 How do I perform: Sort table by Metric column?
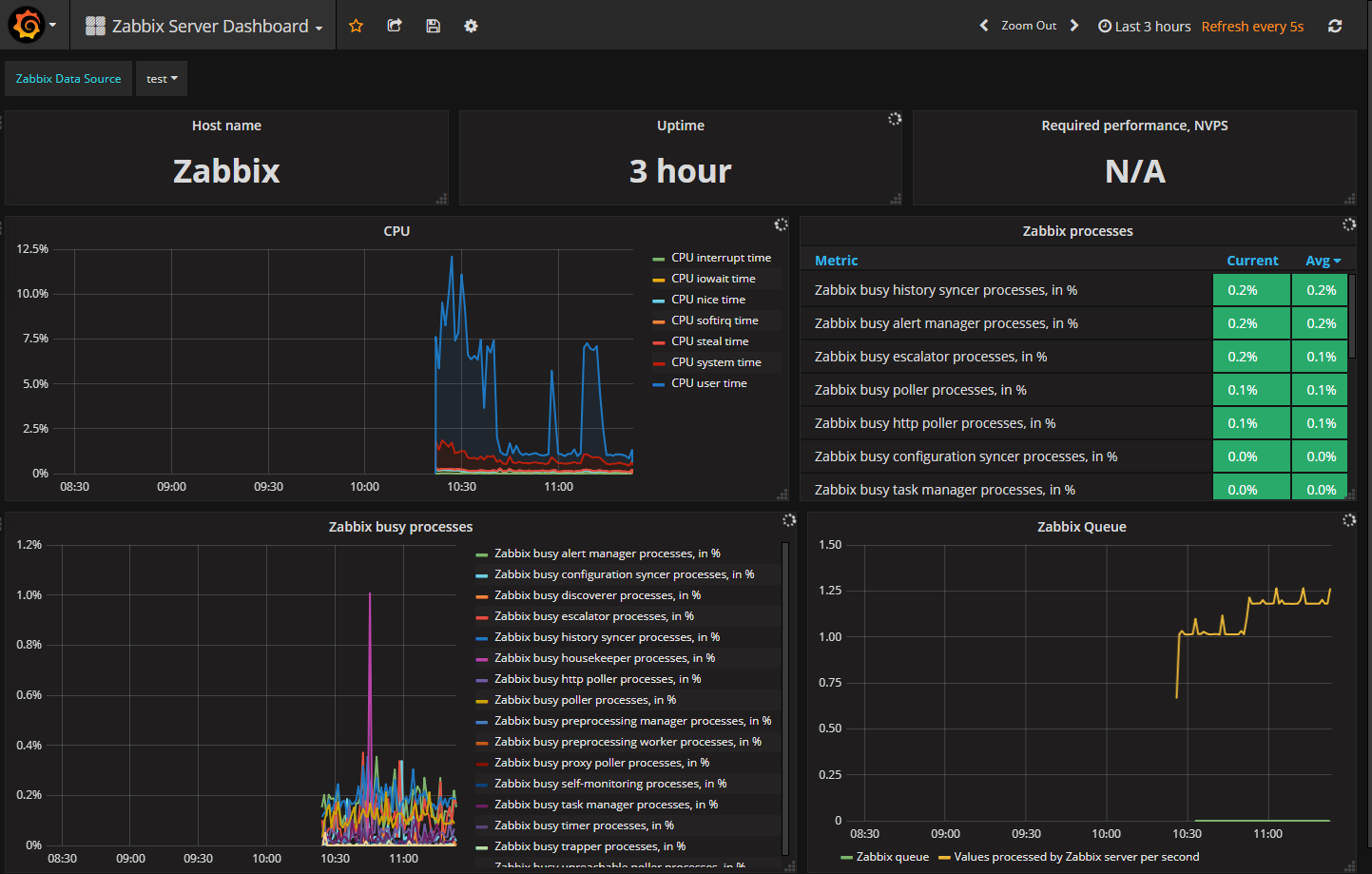(x=836, y=261)
